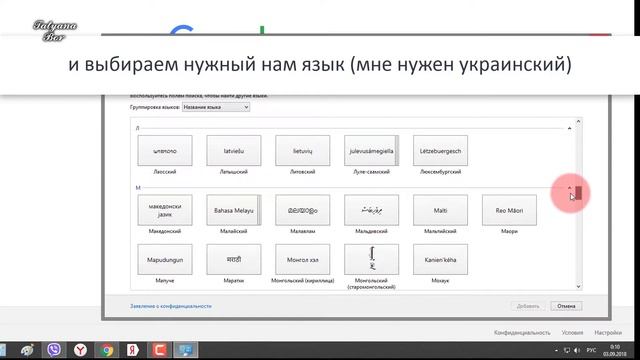The width and height of the screenshot is (640, 360).
Task: Open Google Chrome from the taskbar
Action: pyautogui.click(x=107, y=350)
